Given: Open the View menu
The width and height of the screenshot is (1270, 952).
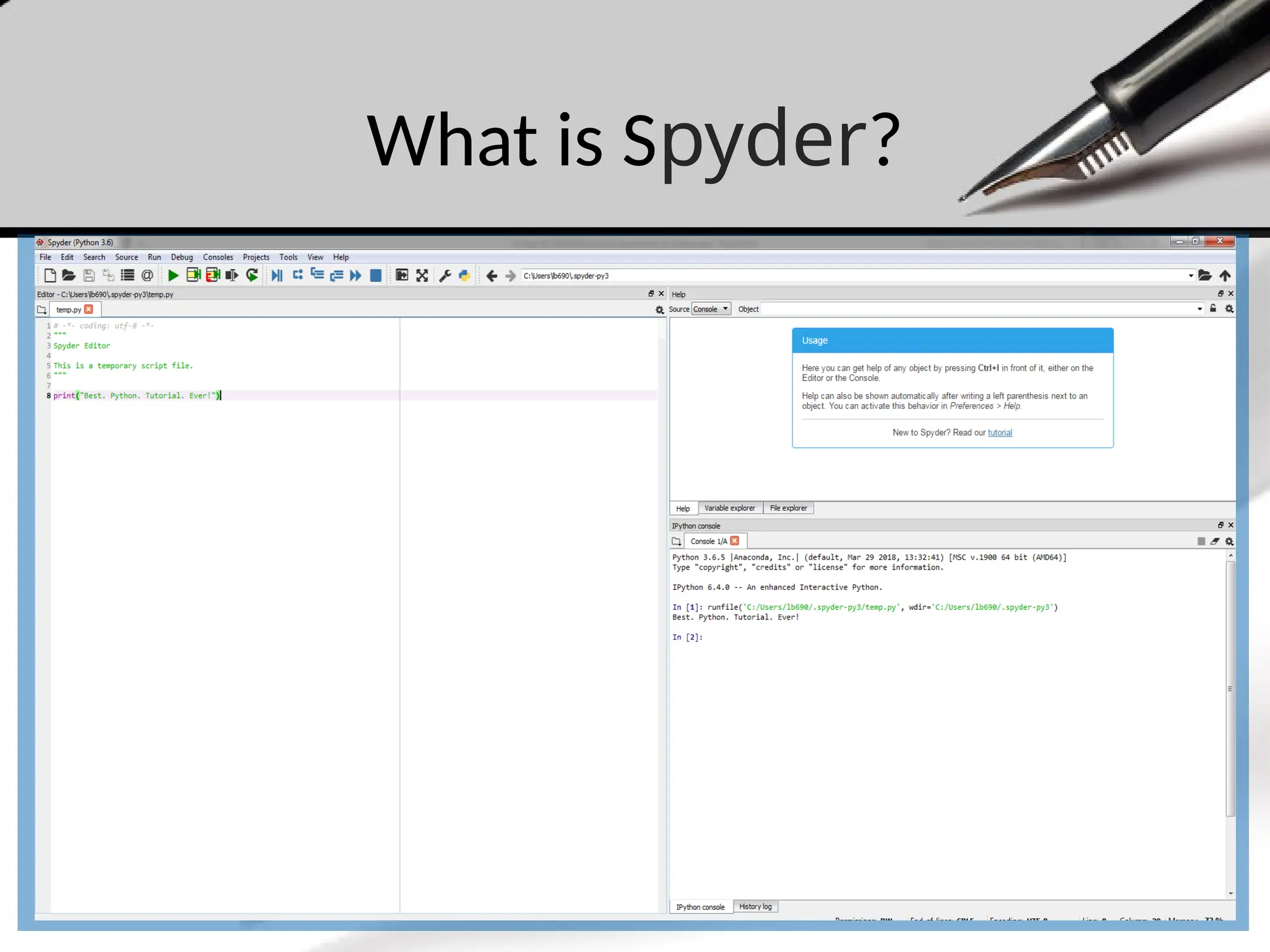Looking at the screenshot, I should tap(315, 257).
